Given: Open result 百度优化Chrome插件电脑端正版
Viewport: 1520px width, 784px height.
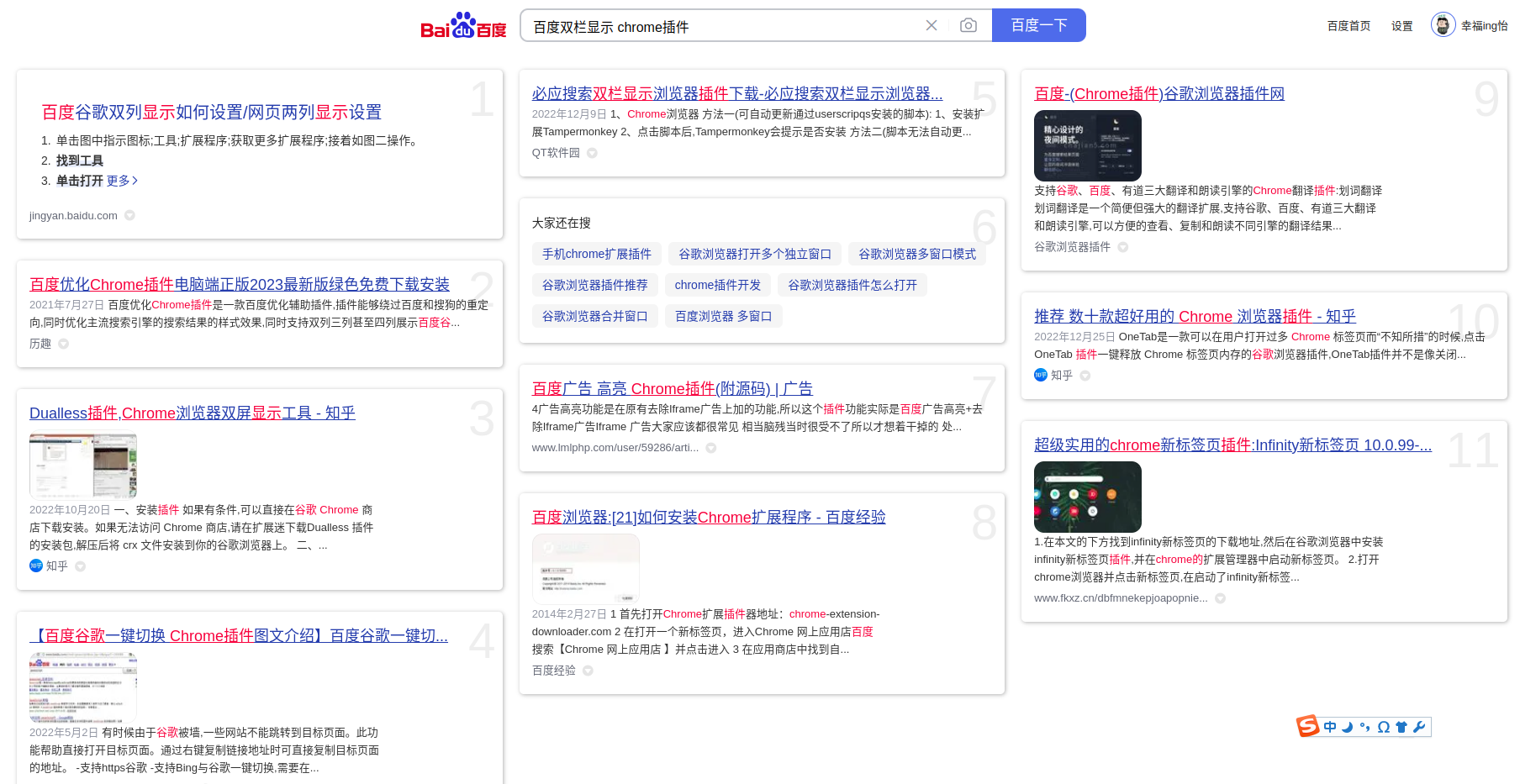Looking at the screenshot, I should point(240,284).
